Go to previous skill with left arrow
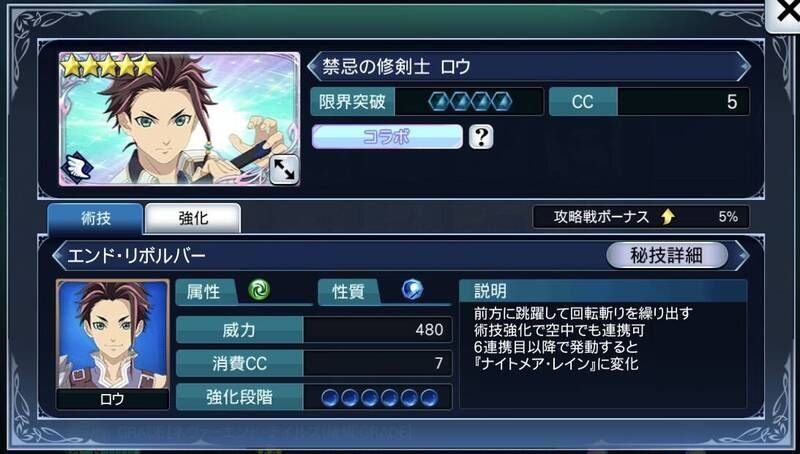 [x=59, y=256]
